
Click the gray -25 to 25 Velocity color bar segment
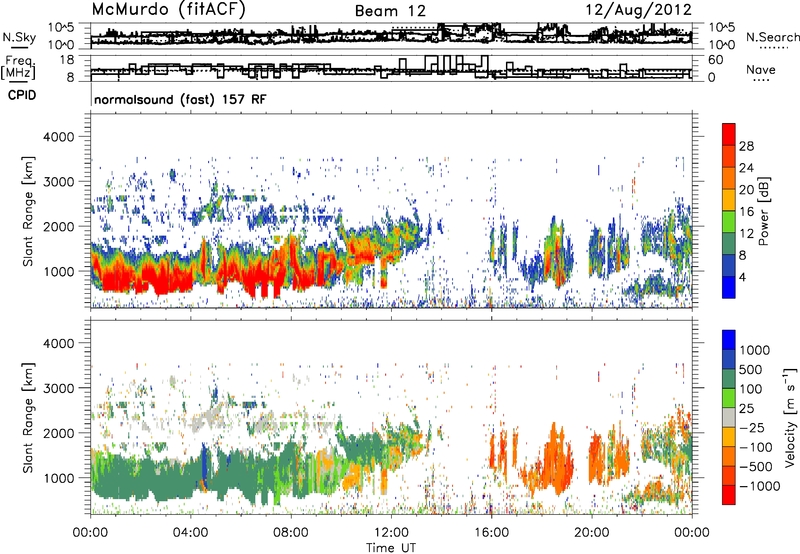pyautogui.click(x=729, y=418)
